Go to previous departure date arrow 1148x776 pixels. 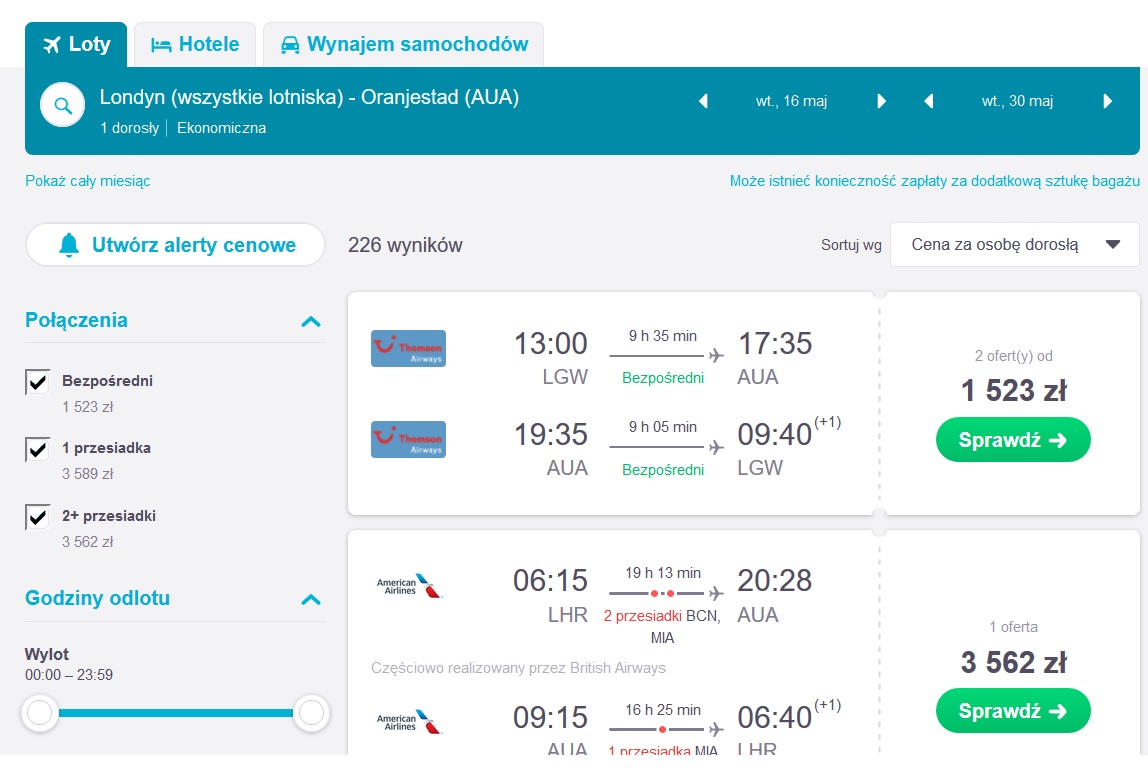(704, 101)
